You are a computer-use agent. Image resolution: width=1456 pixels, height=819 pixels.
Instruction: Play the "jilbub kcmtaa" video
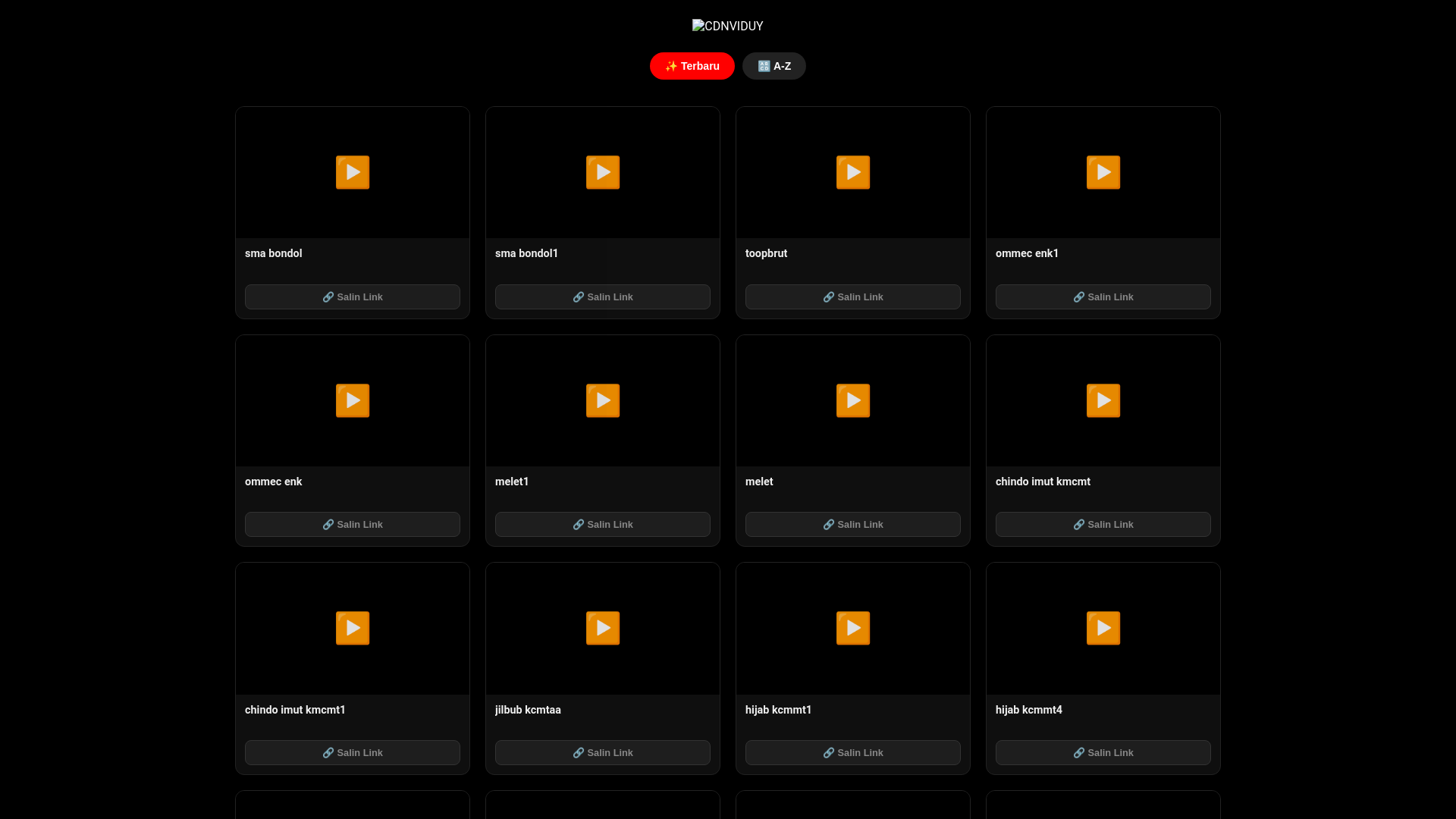pos(603,628)
